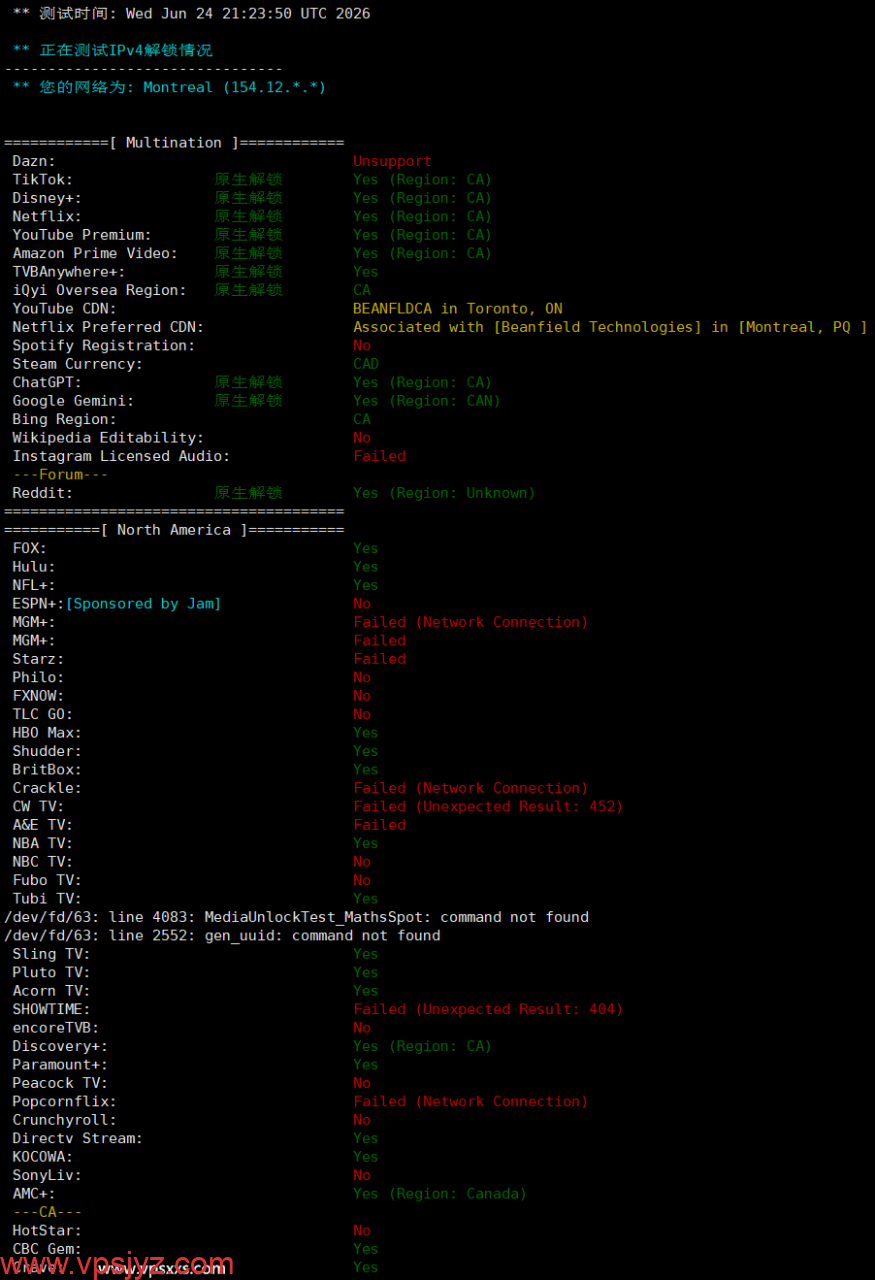Click the "SHOWTIME:" label
875x1280 pixels.
pos(51,1010)
